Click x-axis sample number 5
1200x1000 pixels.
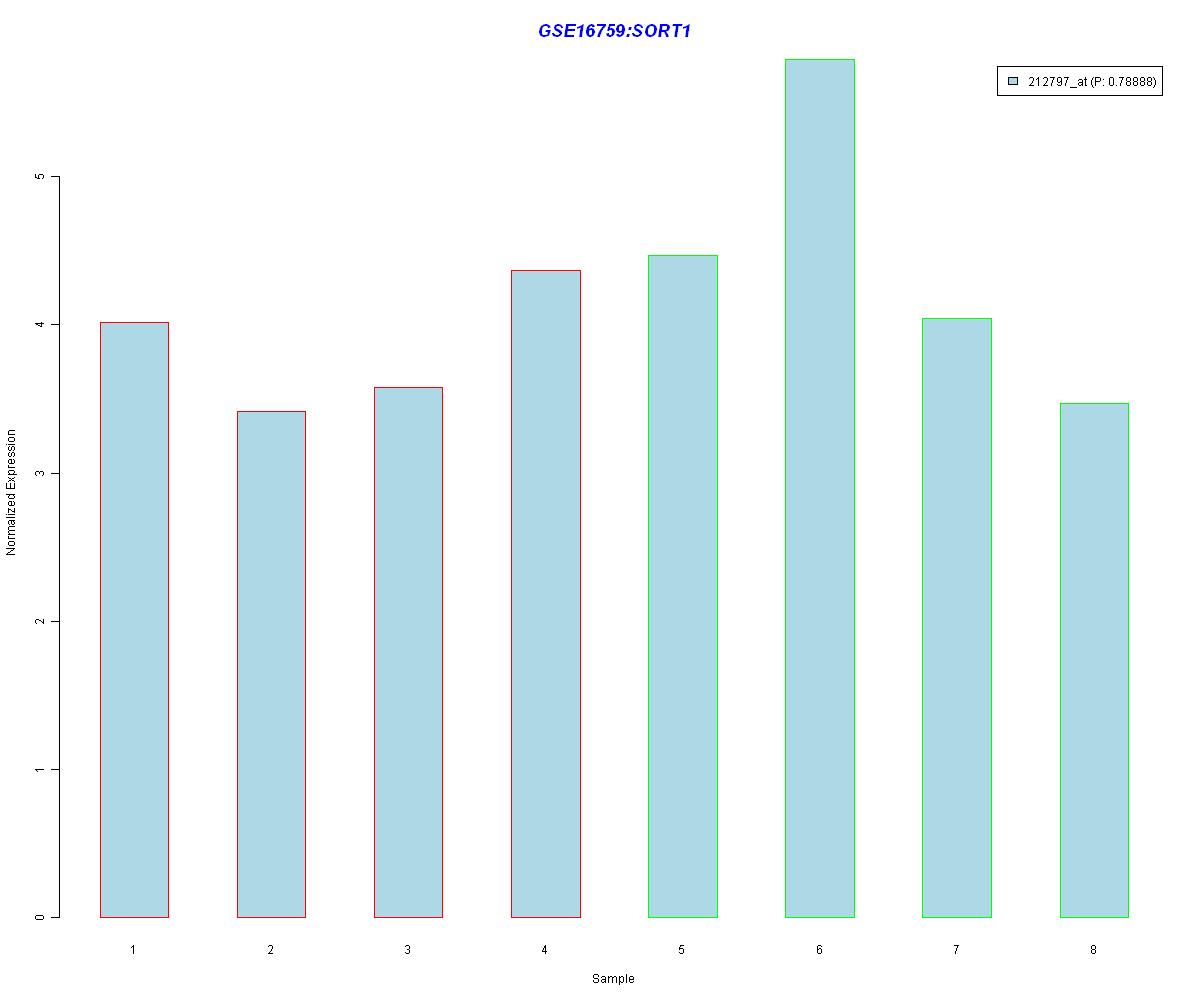point(681,949)
